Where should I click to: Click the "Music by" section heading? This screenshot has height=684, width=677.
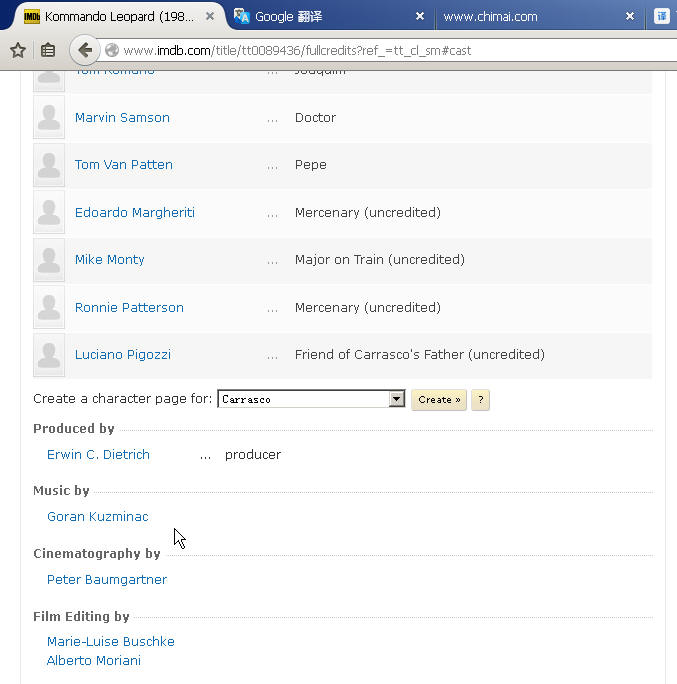(x=61, y=490)
